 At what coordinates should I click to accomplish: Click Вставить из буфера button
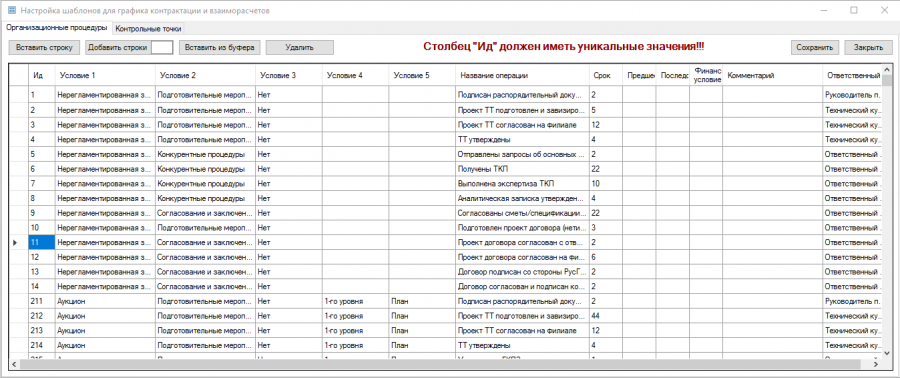(x=220, y=48)
